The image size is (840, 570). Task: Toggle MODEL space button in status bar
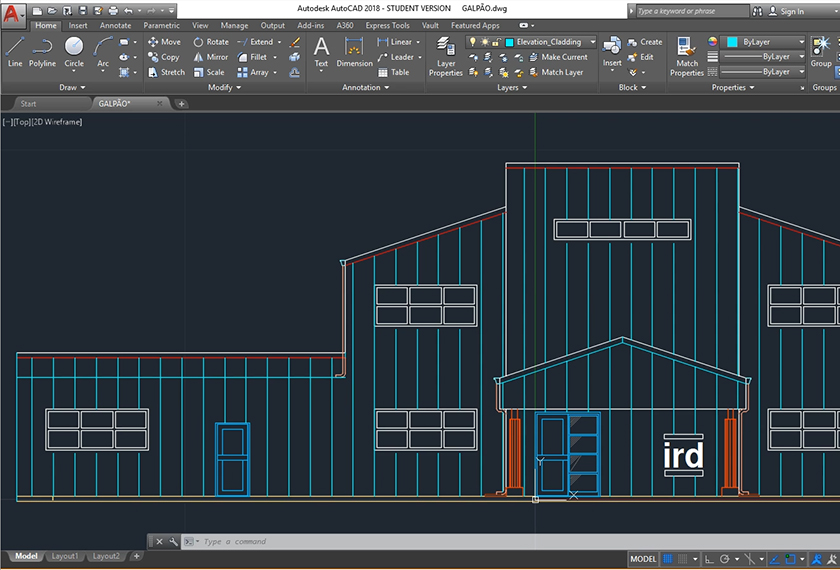tap(644, 559)
